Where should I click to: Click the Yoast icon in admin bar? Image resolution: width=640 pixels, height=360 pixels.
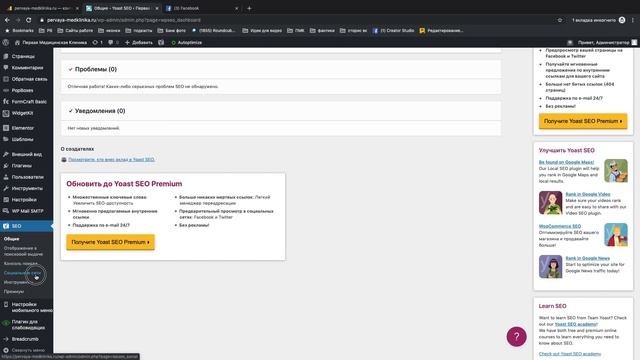pyautogui.click(x=161, y=42)
